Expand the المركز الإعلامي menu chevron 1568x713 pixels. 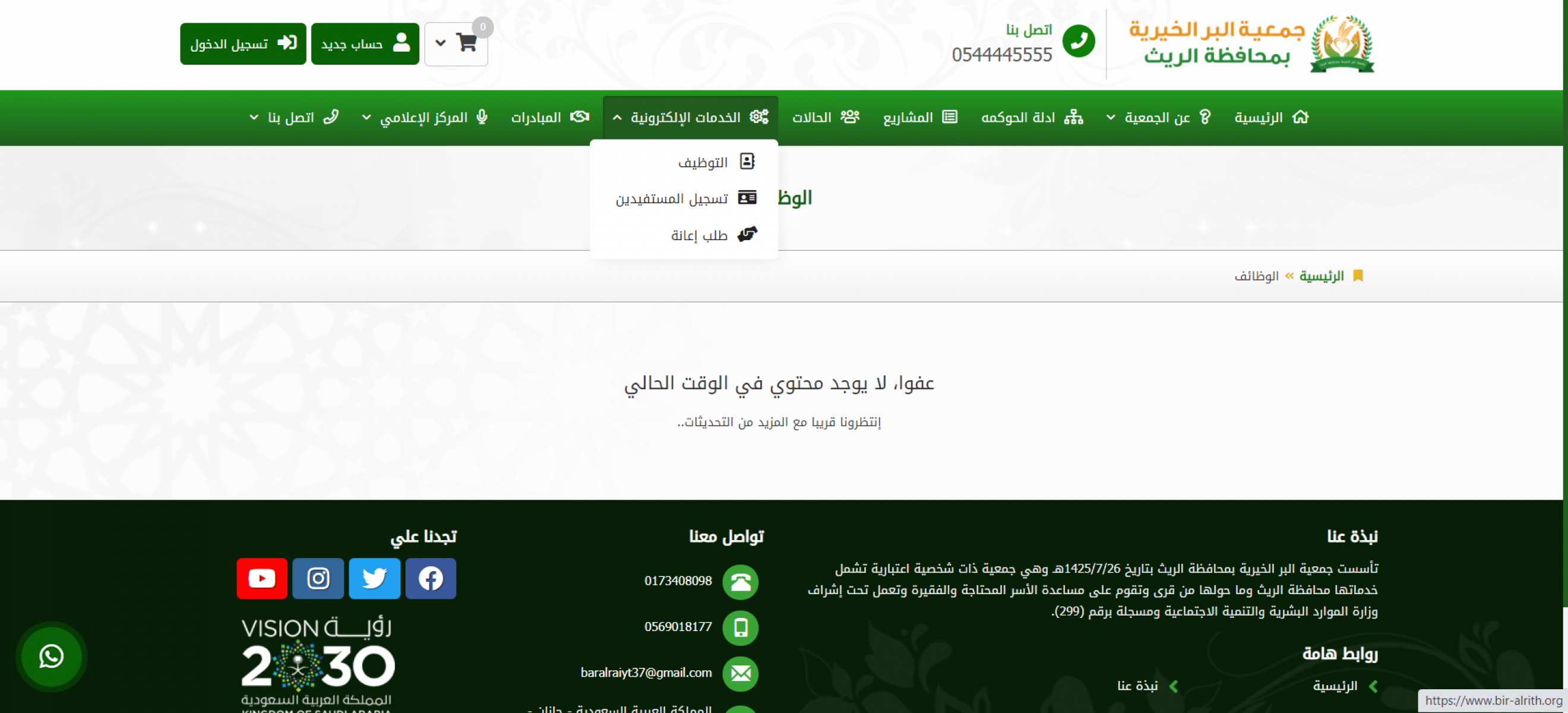click(x=366, y=117)
